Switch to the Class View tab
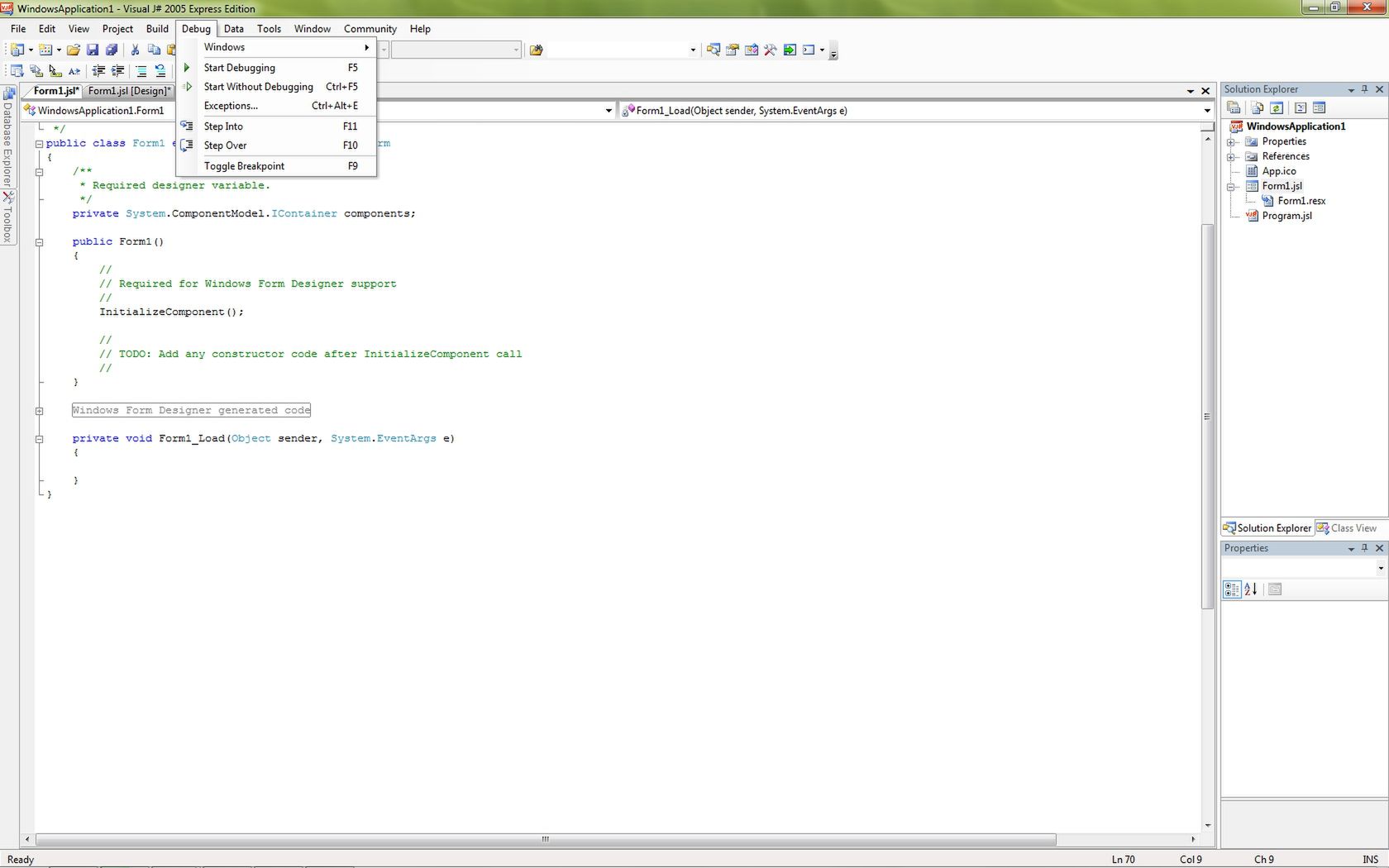Viewport: 1389px width, 868px height. pyautogui.click(x=1346, y=528)
